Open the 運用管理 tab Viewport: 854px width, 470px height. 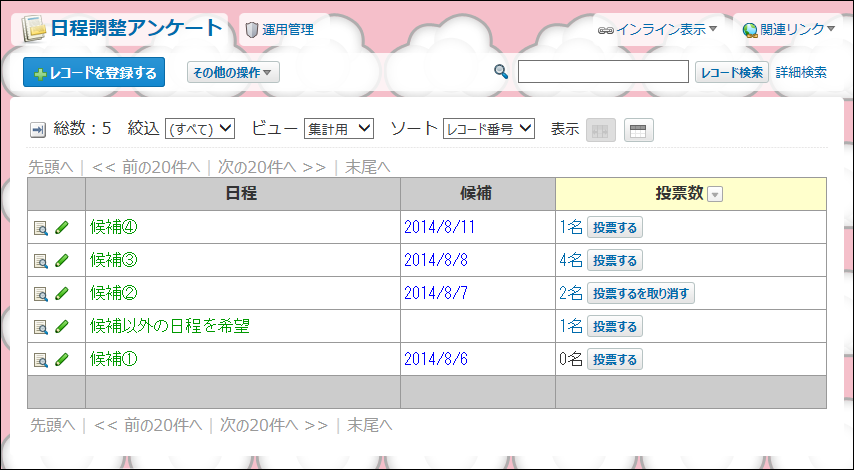tap(279, 29)
